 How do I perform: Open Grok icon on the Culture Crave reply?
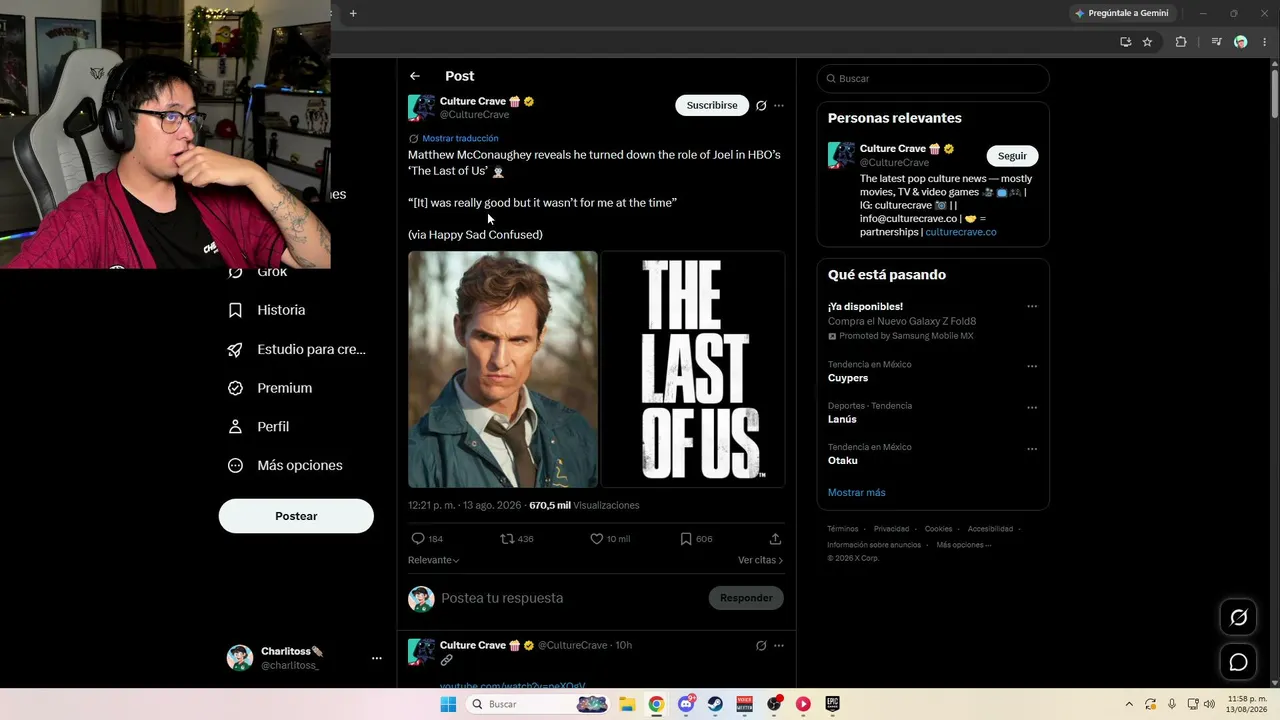pyautogui.click(x=761, y=646)
